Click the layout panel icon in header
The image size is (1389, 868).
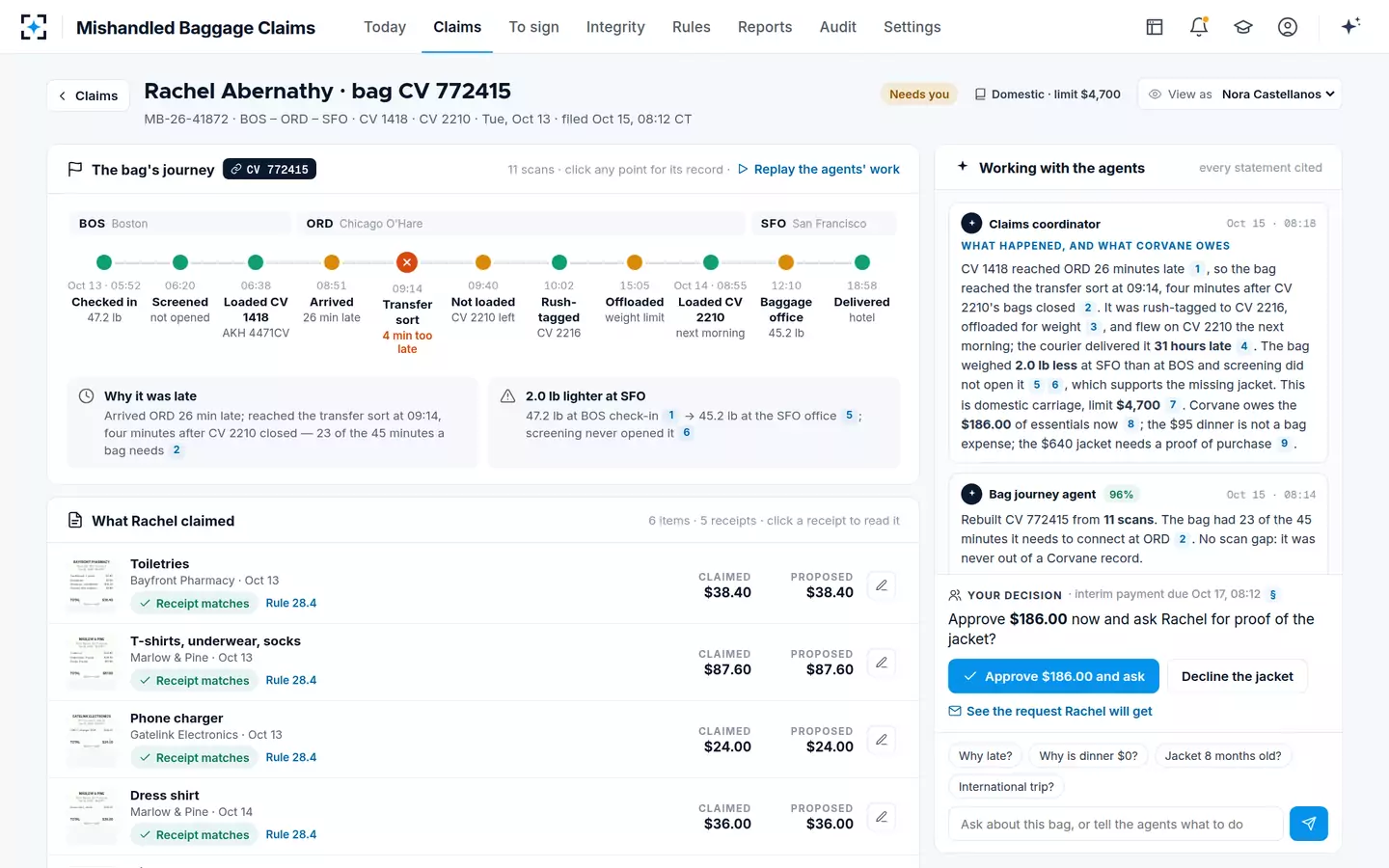coord(1155,27)
